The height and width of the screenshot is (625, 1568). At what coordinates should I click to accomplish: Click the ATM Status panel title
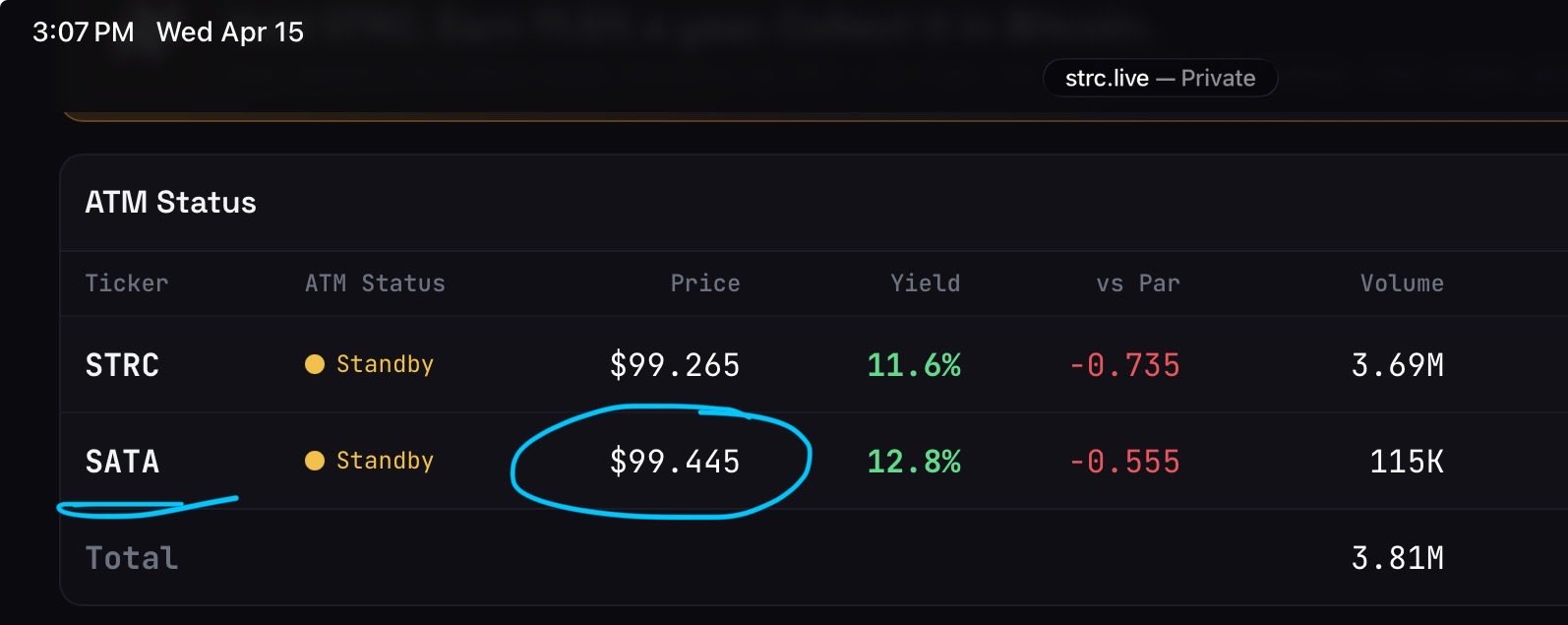point(170,203)
